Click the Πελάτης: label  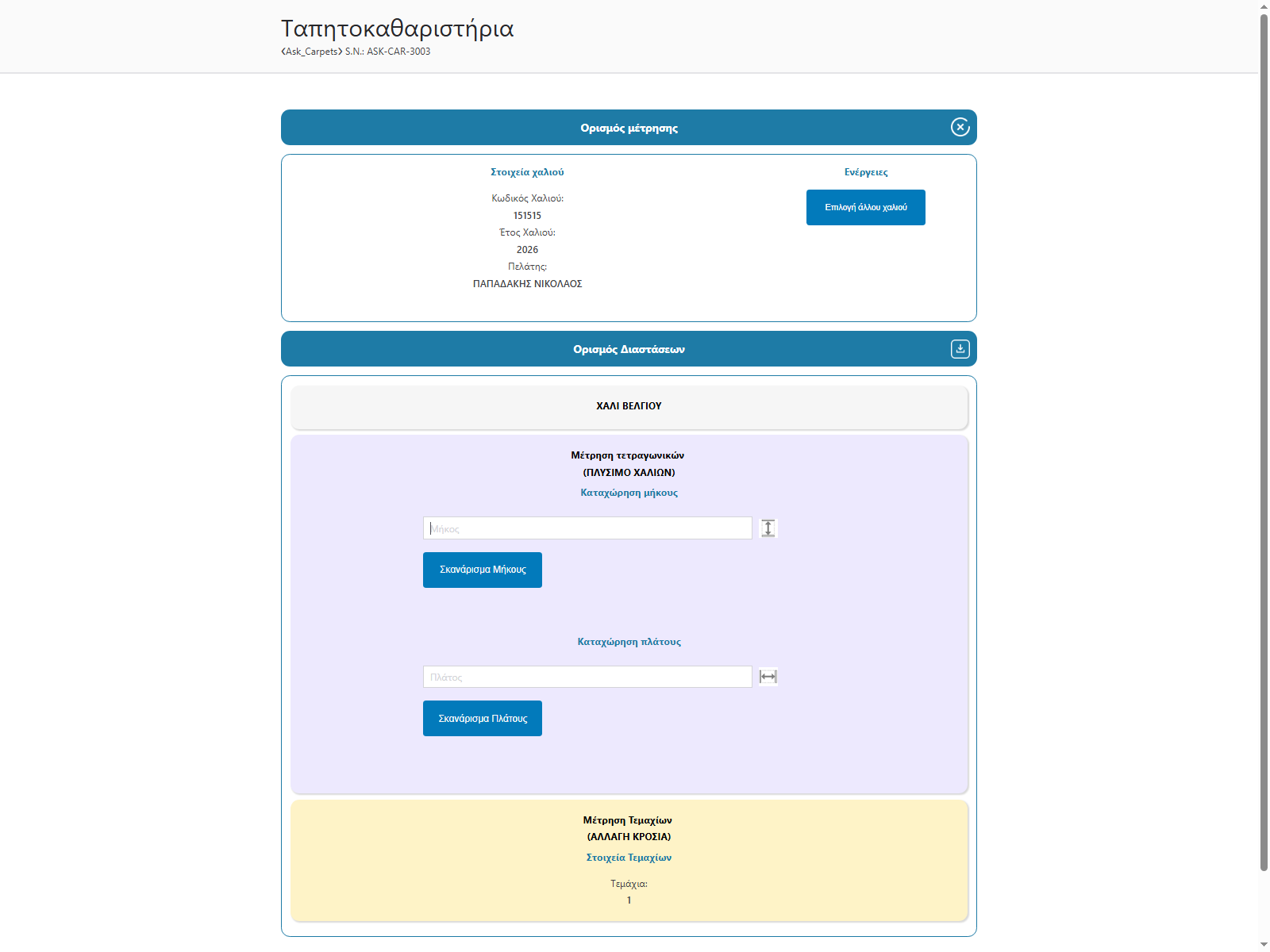point(528,267)
